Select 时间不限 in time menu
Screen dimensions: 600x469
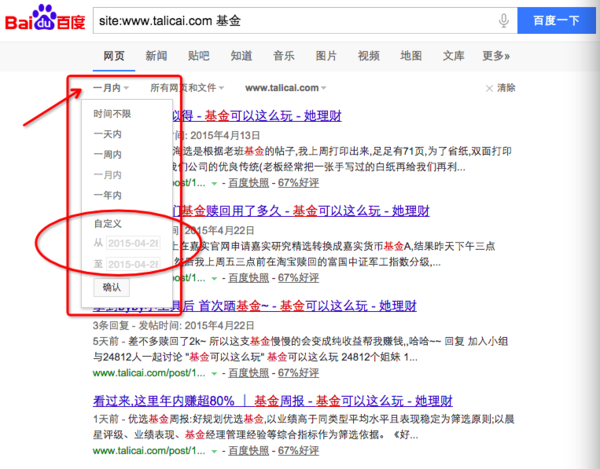[112, 114]
